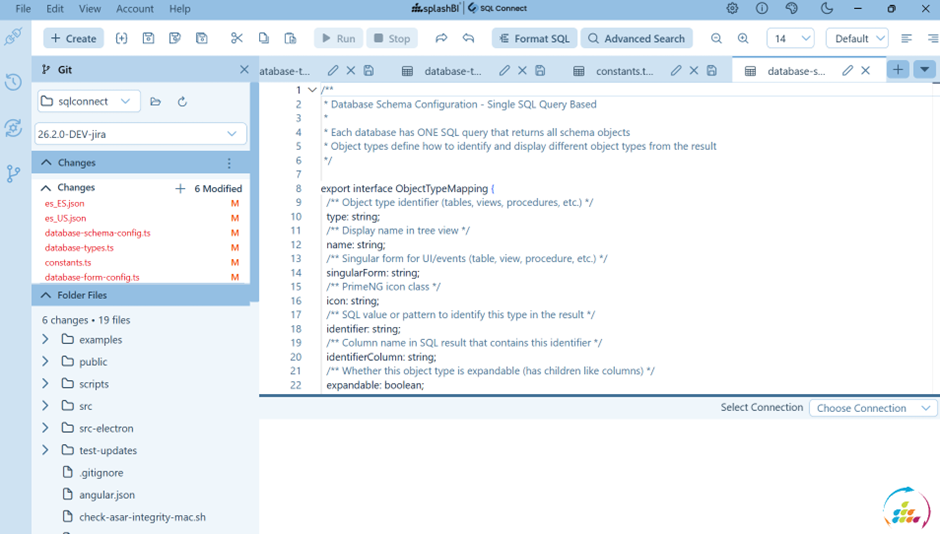Click the zoom in magnifier icon
This screenshot has height=534, width=940.
tap(743, 39)
